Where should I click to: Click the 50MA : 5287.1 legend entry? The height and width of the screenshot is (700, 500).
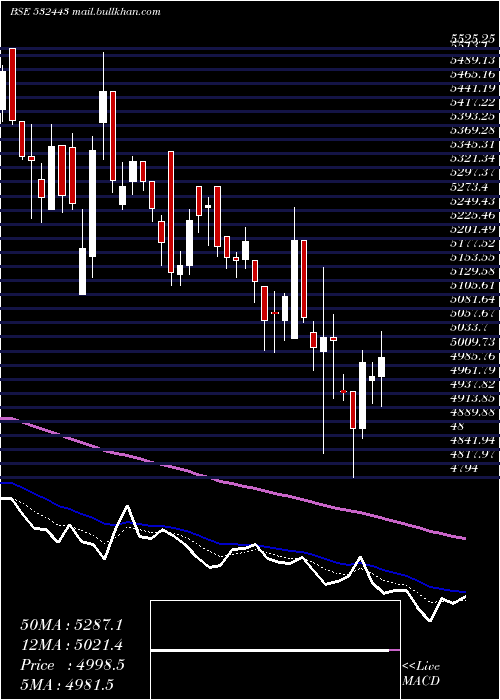(x=71, y=625)
